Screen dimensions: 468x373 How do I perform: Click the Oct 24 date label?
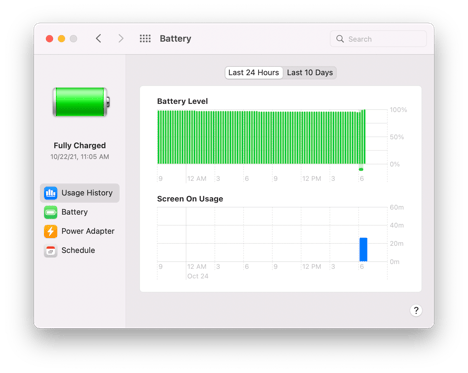click(198, 276)
